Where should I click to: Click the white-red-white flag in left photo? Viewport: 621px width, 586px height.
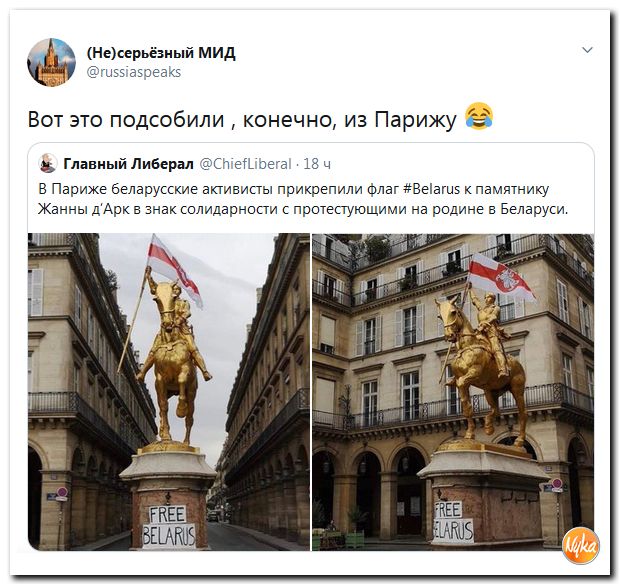point(174,269)
